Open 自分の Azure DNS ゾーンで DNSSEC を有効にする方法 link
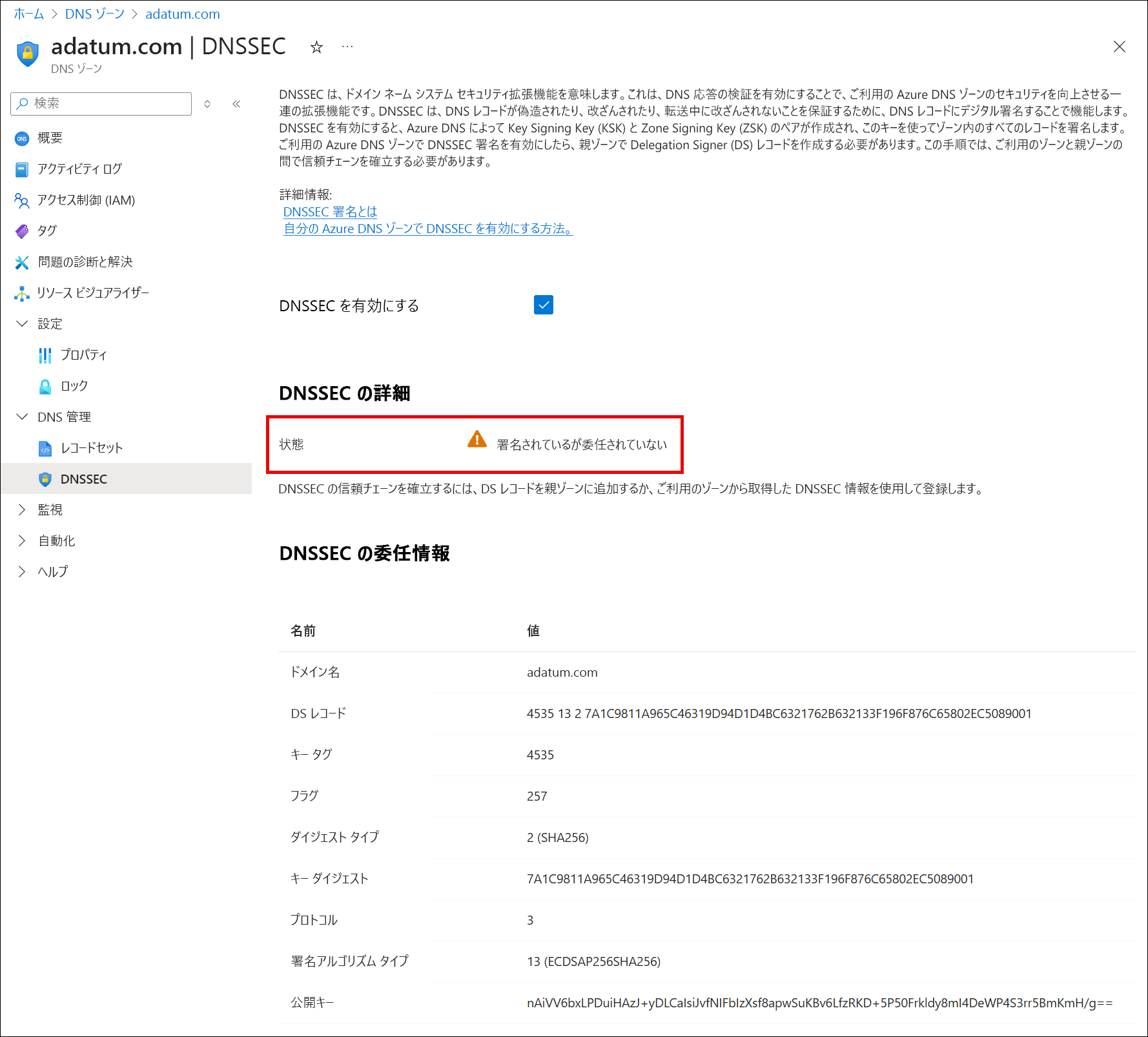This screenshot has width=1148, height=1037. click(428, 229)
